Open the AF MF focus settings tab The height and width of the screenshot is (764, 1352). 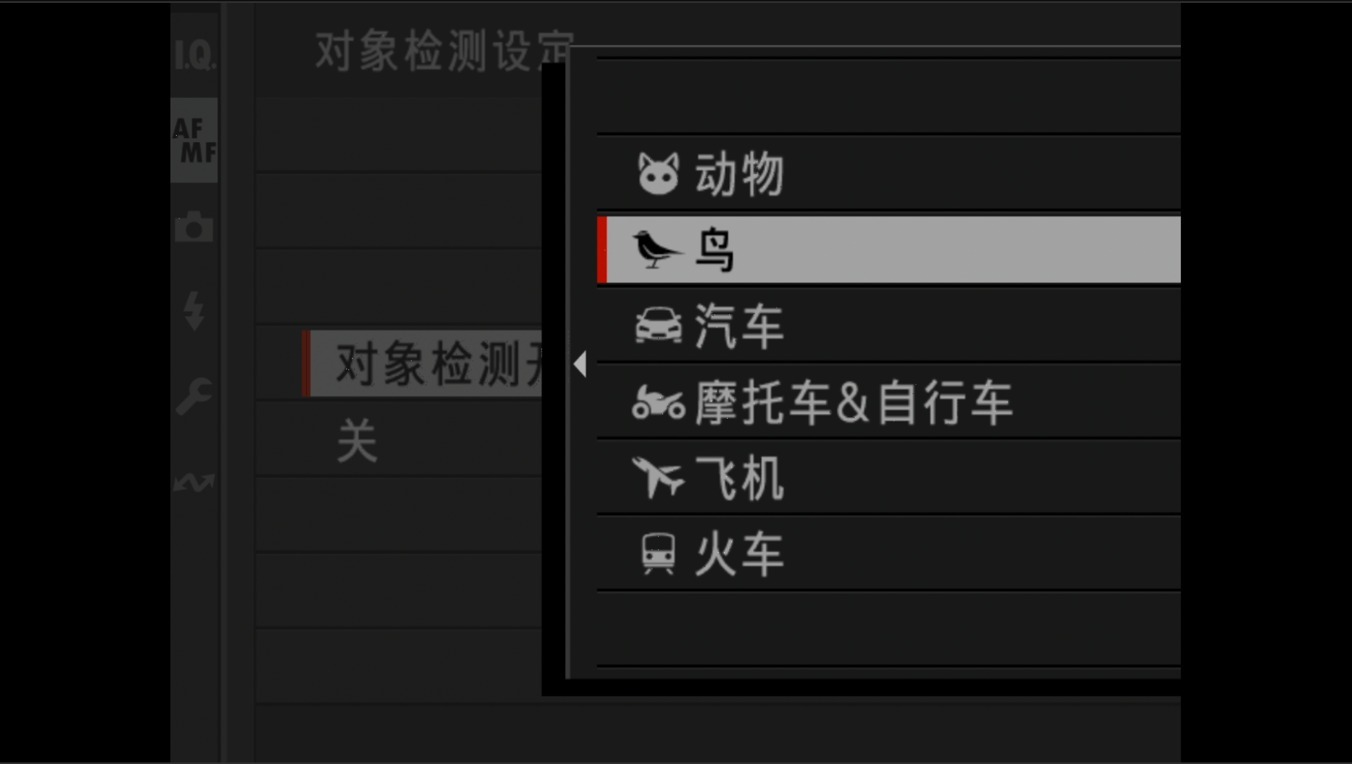click(x=194, y=140)
